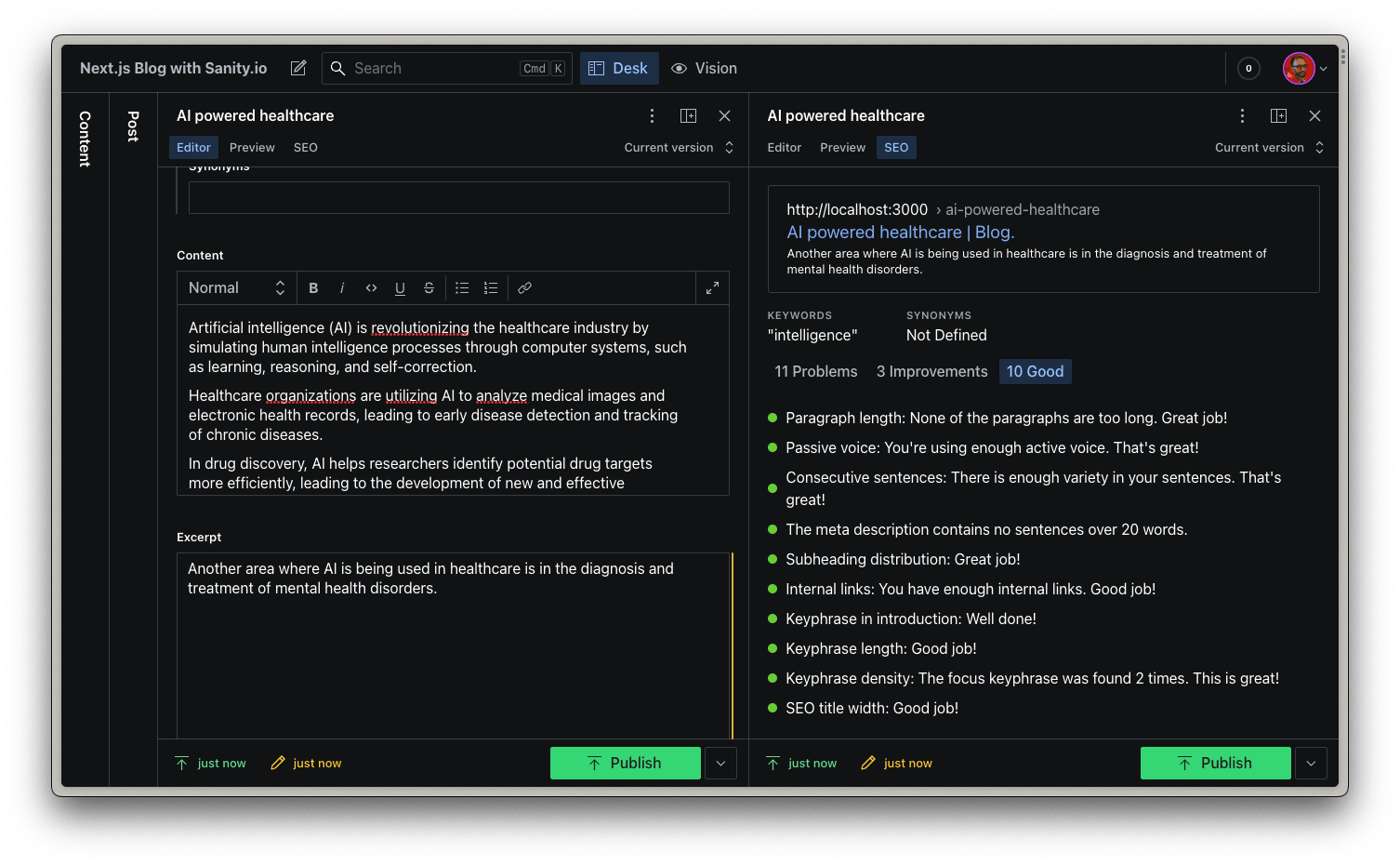Click inside the Content text editor
The image size is (1400, 865).
click(x=453, y=400)
